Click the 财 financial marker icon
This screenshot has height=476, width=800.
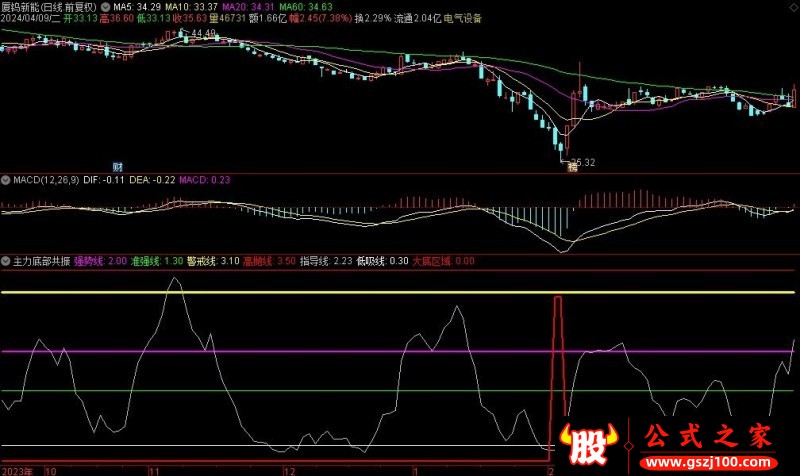tap(117, 167)
